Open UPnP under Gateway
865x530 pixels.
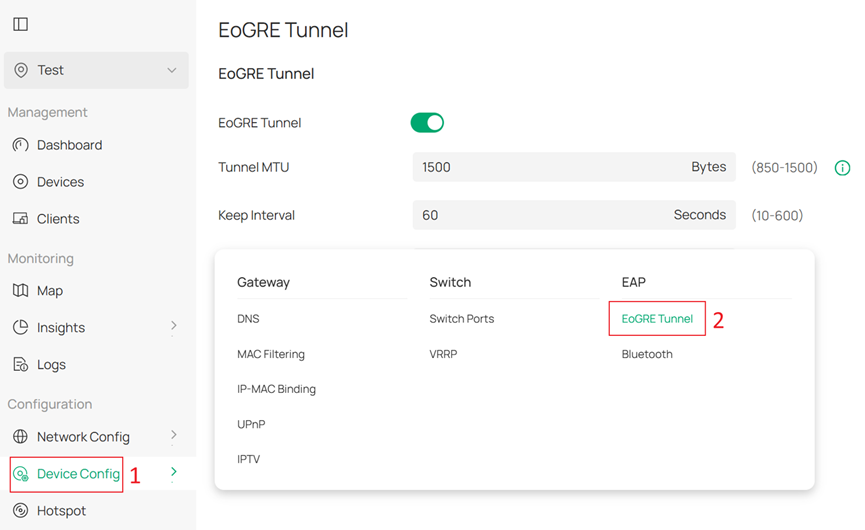point(251,424)
